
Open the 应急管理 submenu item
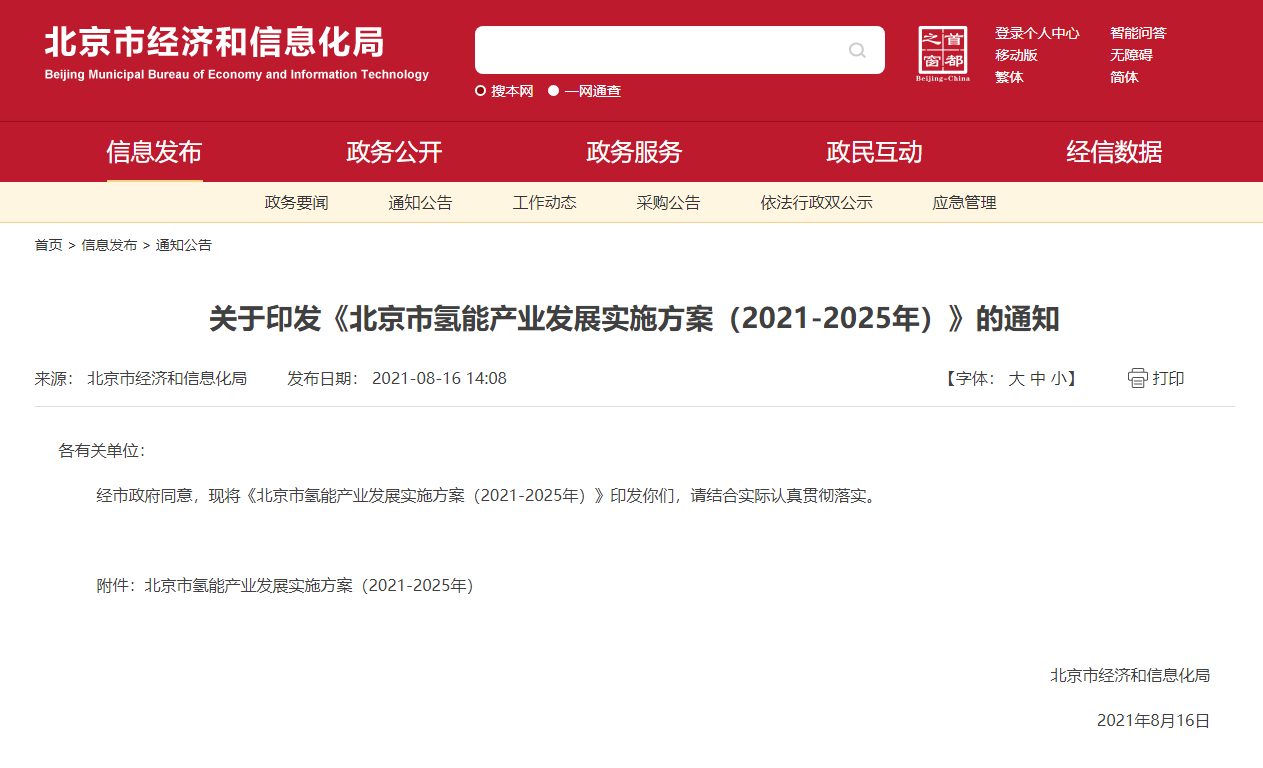tap(964, 203)
